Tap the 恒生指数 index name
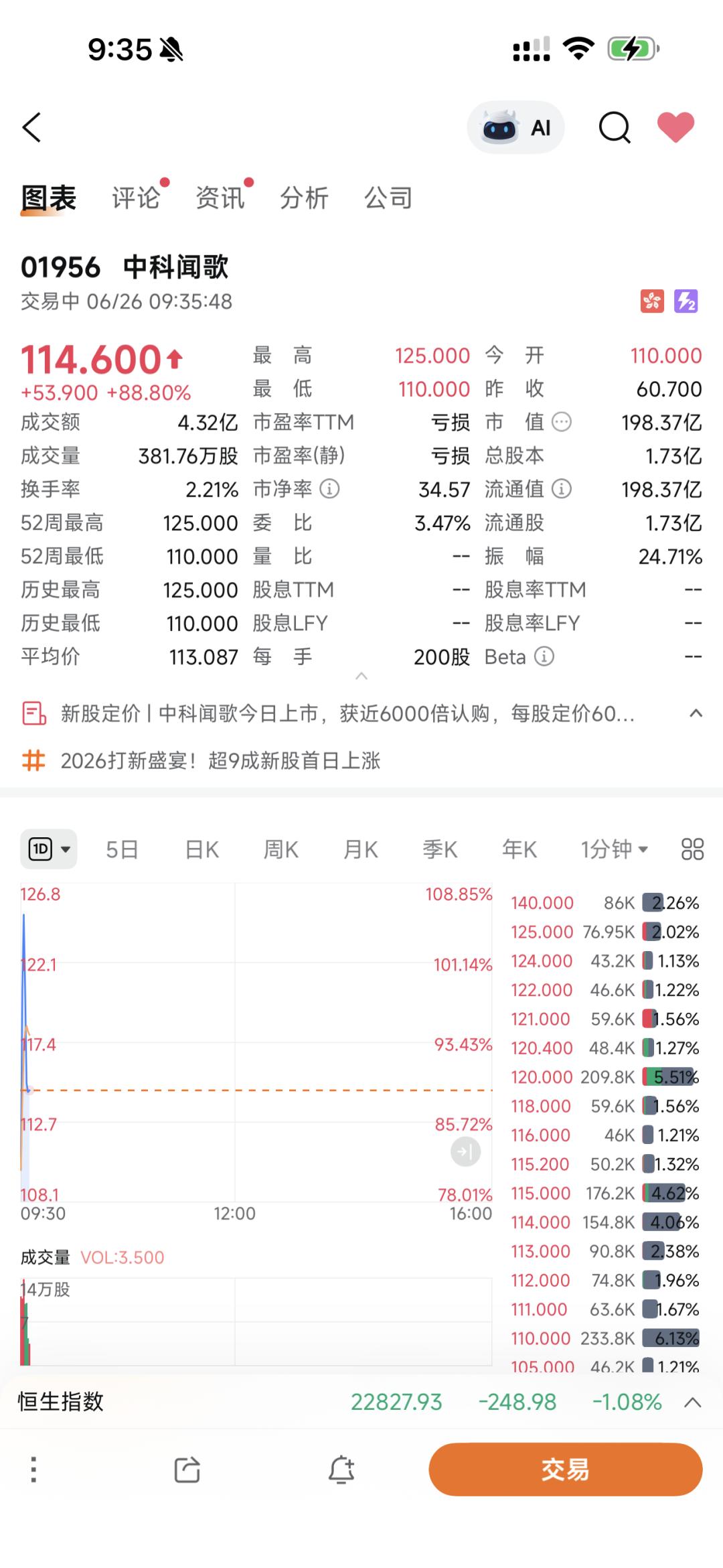This screenshot has height=1568, width=723. 61,1401
